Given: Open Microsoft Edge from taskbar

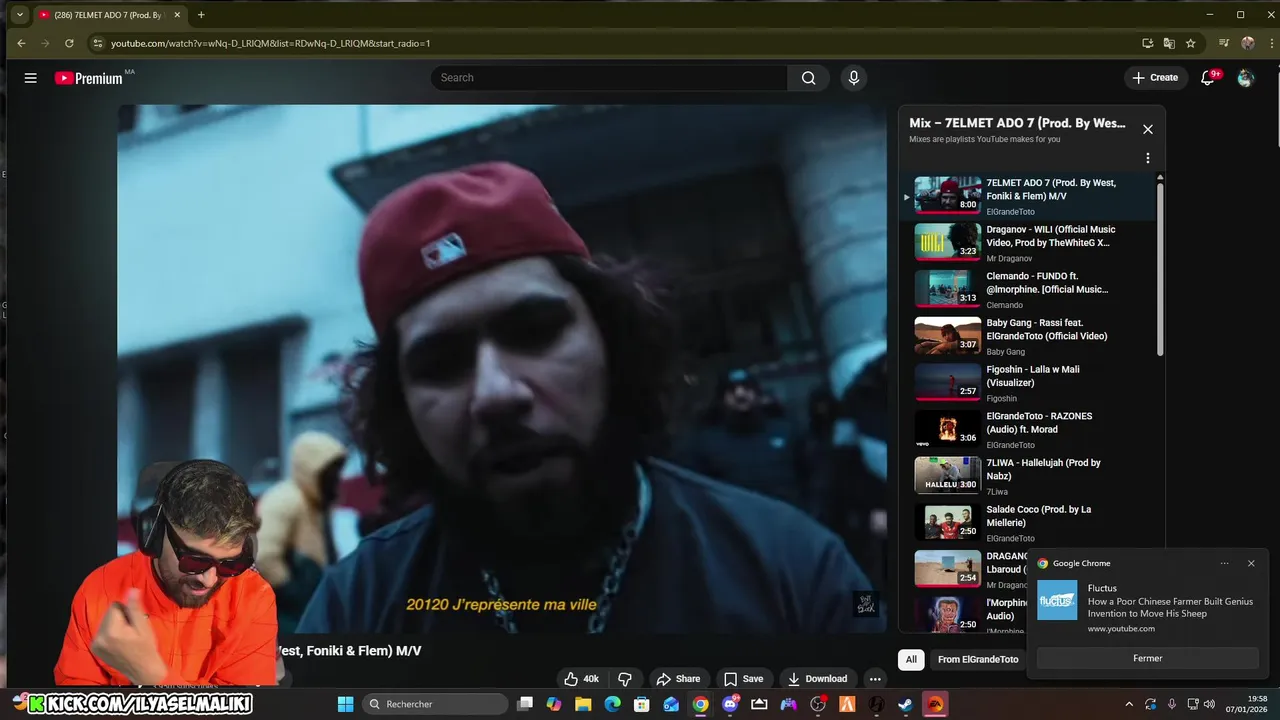Looking at the screenshot, I should click(612, 704).
